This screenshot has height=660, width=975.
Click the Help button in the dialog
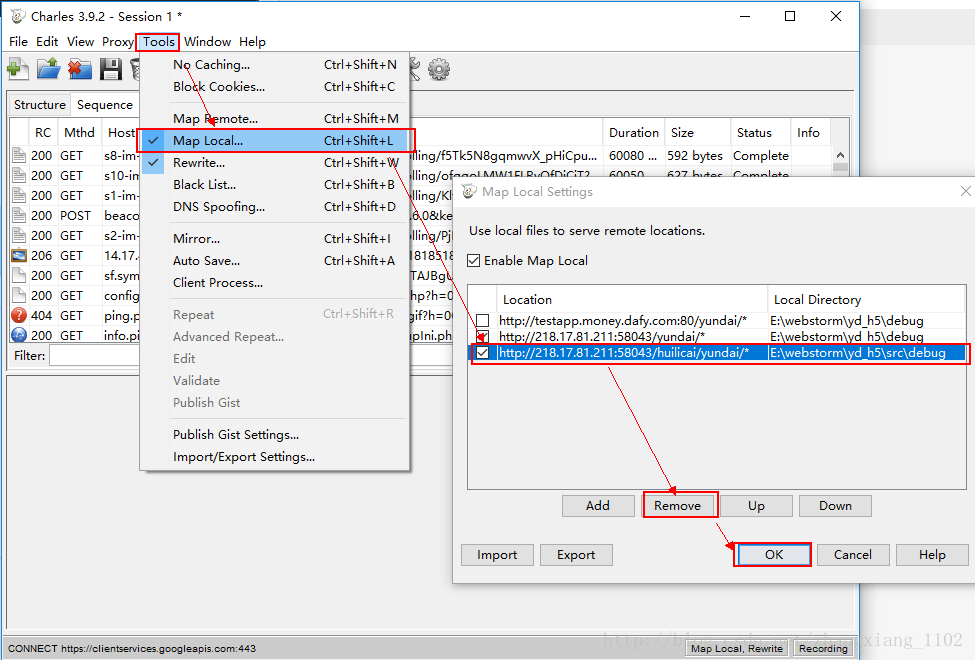(x=932, y=555)
